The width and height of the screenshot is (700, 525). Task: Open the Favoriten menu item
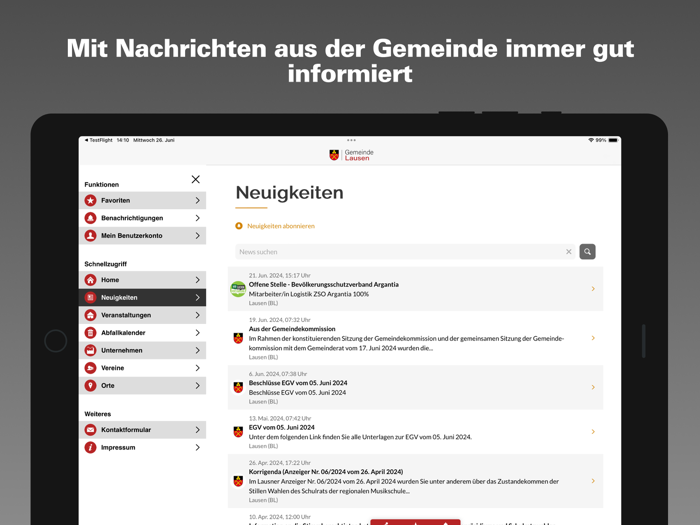click(142, 200)
